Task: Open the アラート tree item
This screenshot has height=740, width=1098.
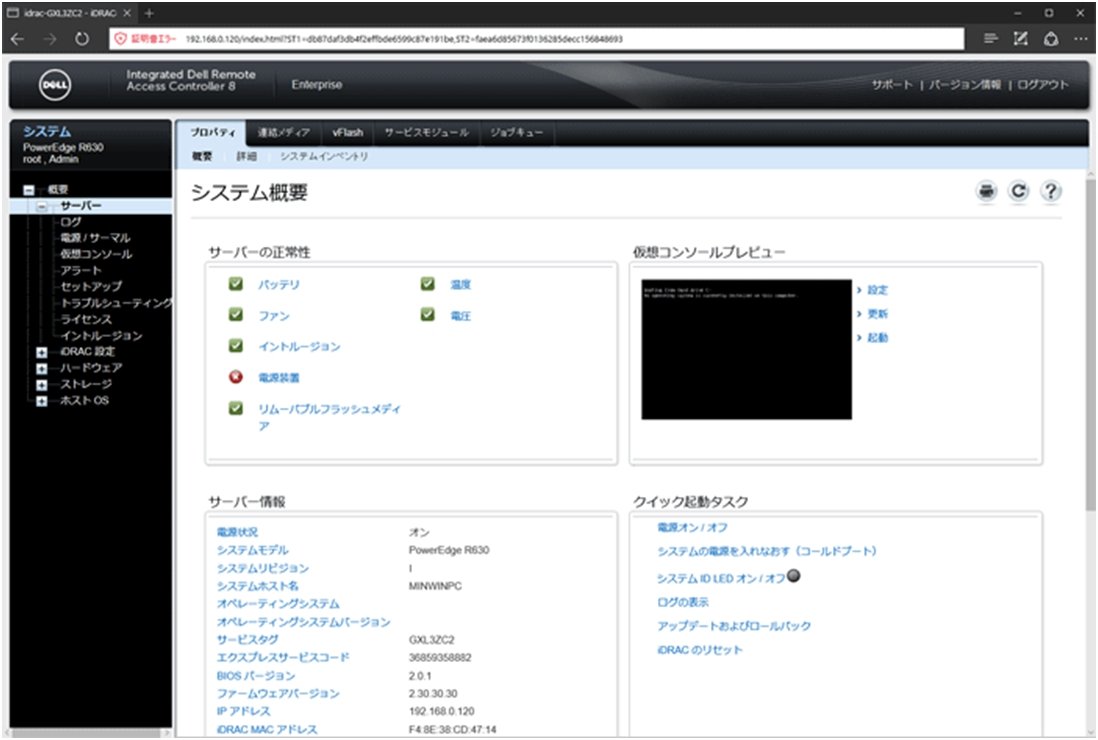Action: click(81, 270)
